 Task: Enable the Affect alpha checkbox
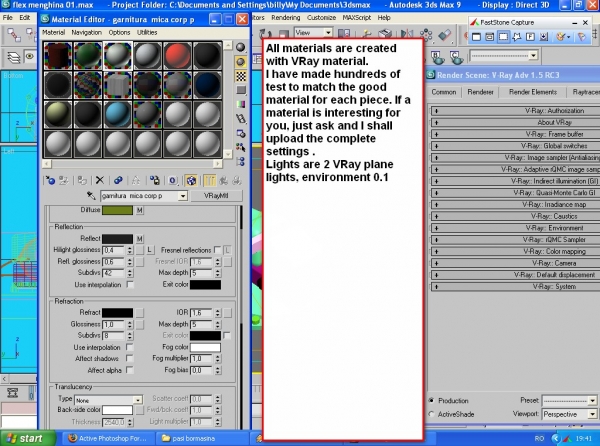(x=130, y=370)
